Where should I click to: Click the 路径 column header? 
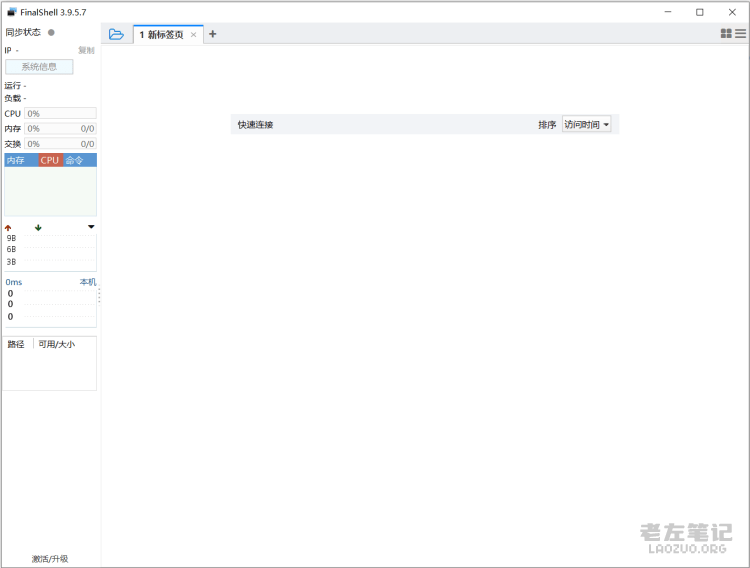point(16,344)
